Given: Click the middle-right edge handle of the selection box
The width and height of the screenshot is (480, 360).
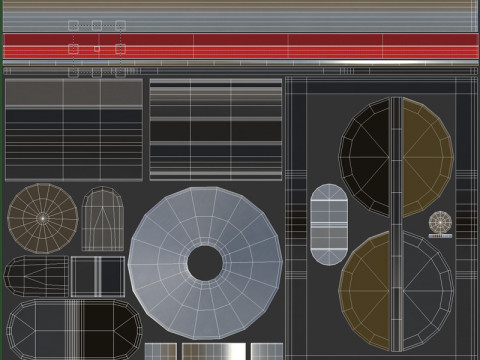Looking at the screenshot, I should pos(120,49).
